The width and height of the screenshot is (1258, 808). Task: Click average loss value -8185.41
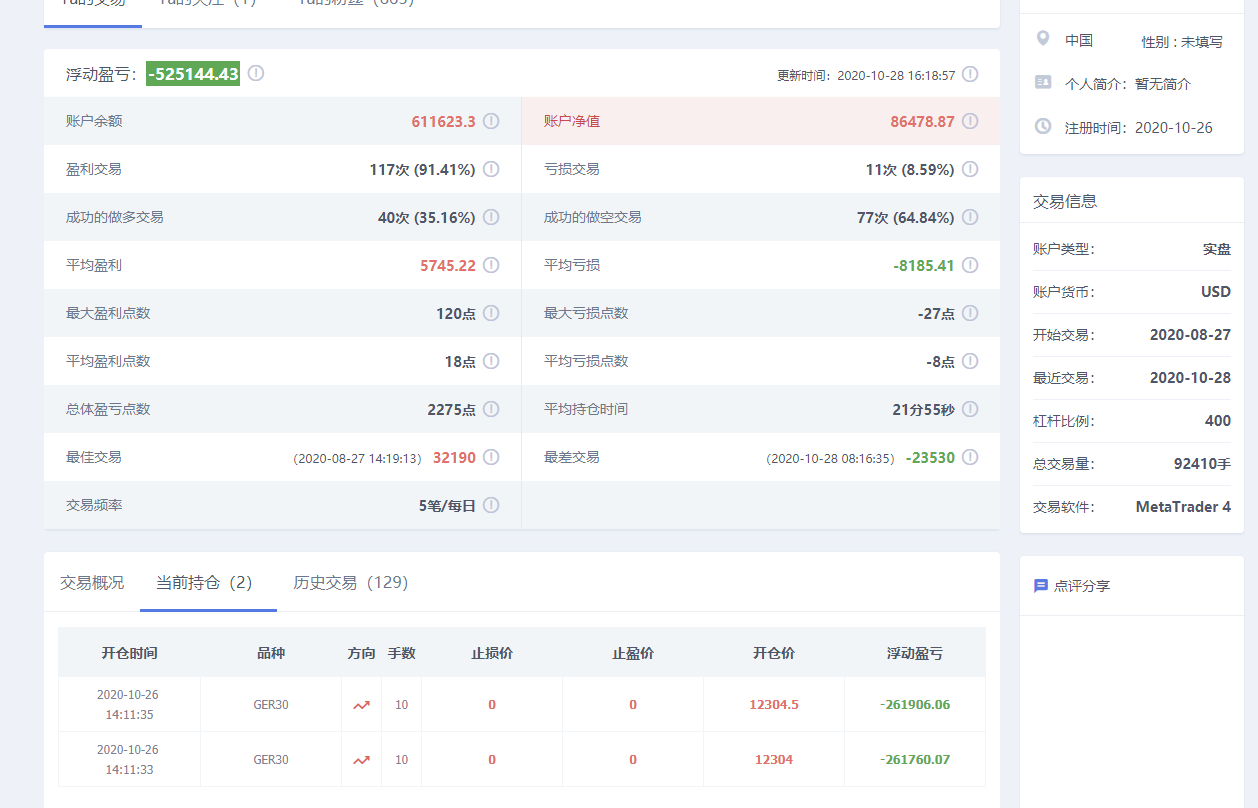pos(924,265)
